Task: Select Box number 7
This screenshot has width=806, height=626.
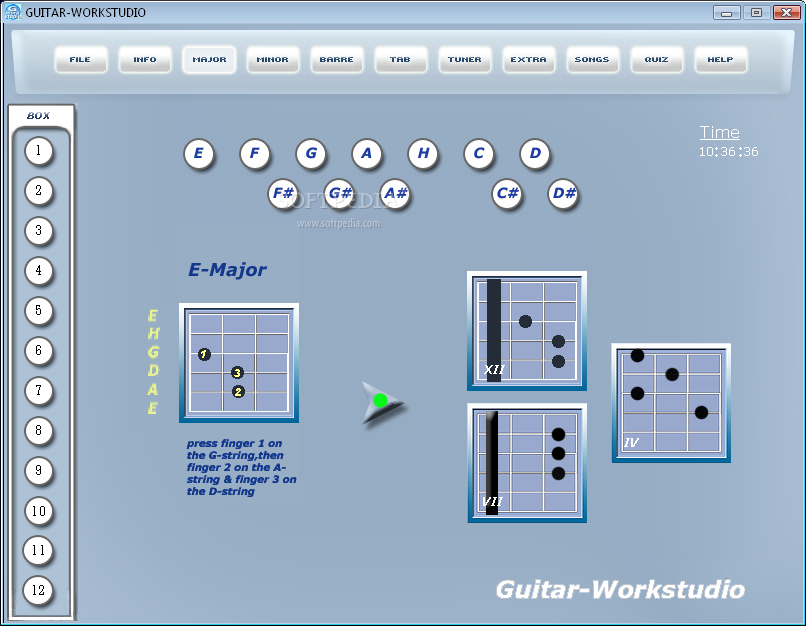Action: [39, 391]
